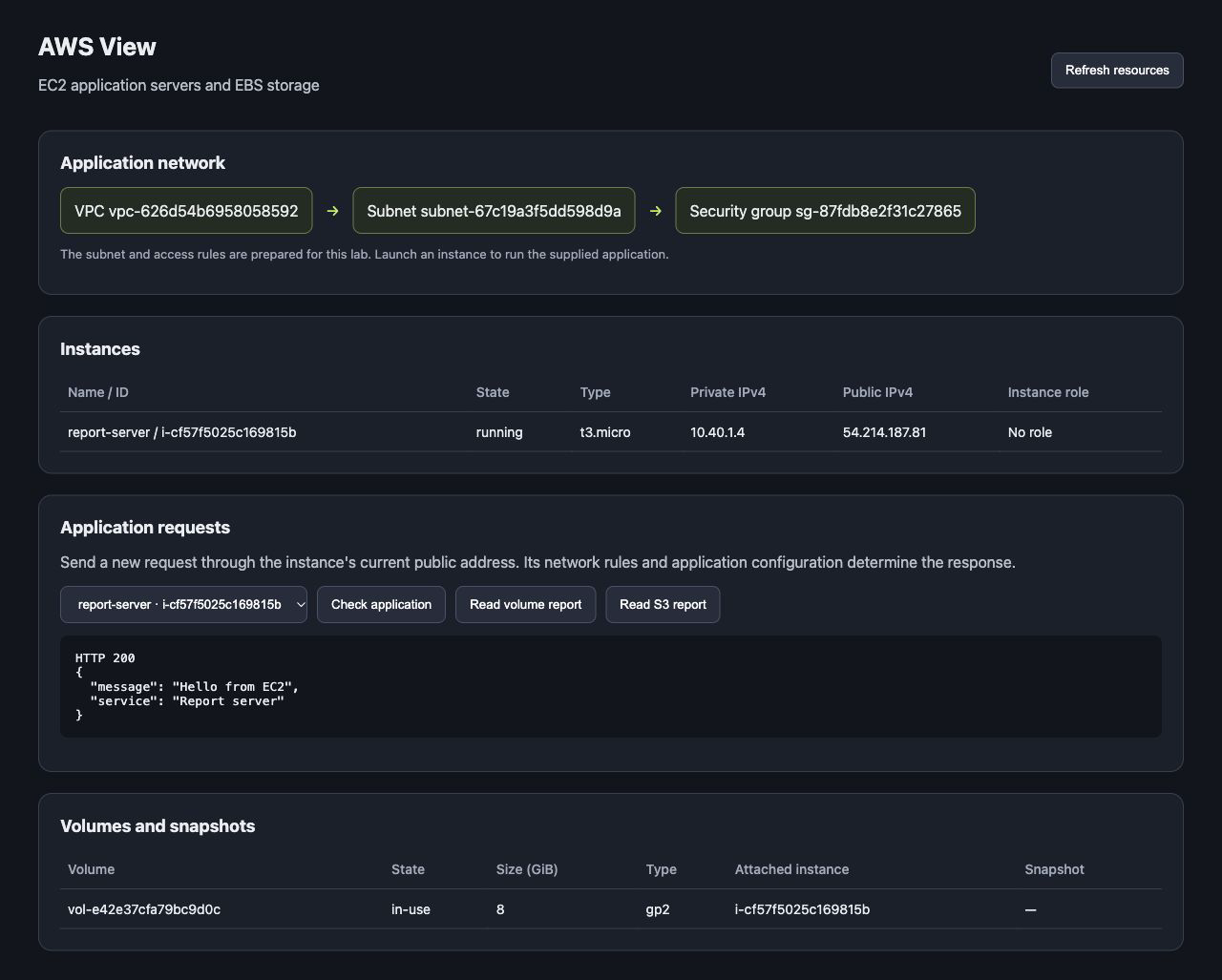Screen dimensions: 1222x980
Task: Click the HTTP 200 response output
Action: pyautogui.click(x=611, y=686)
